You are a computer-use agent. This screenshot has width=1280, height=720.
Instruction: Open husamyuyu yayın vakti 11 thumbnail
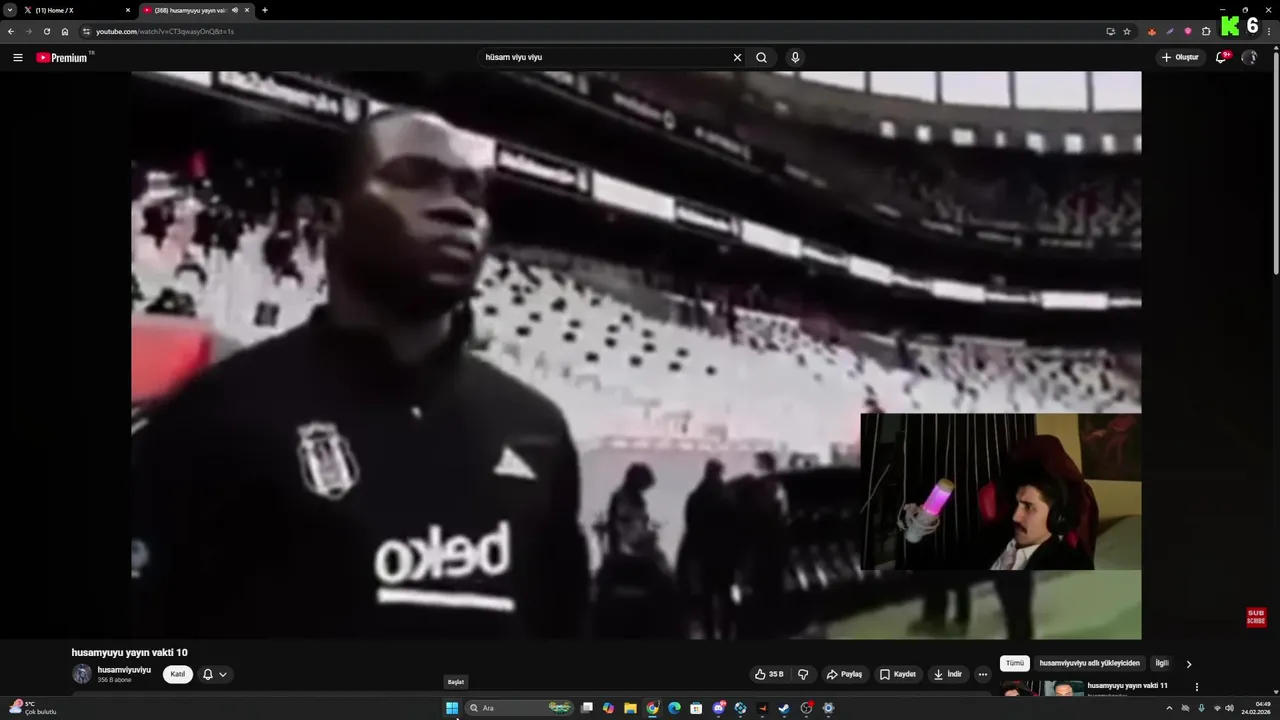[x=1042, y=689]
